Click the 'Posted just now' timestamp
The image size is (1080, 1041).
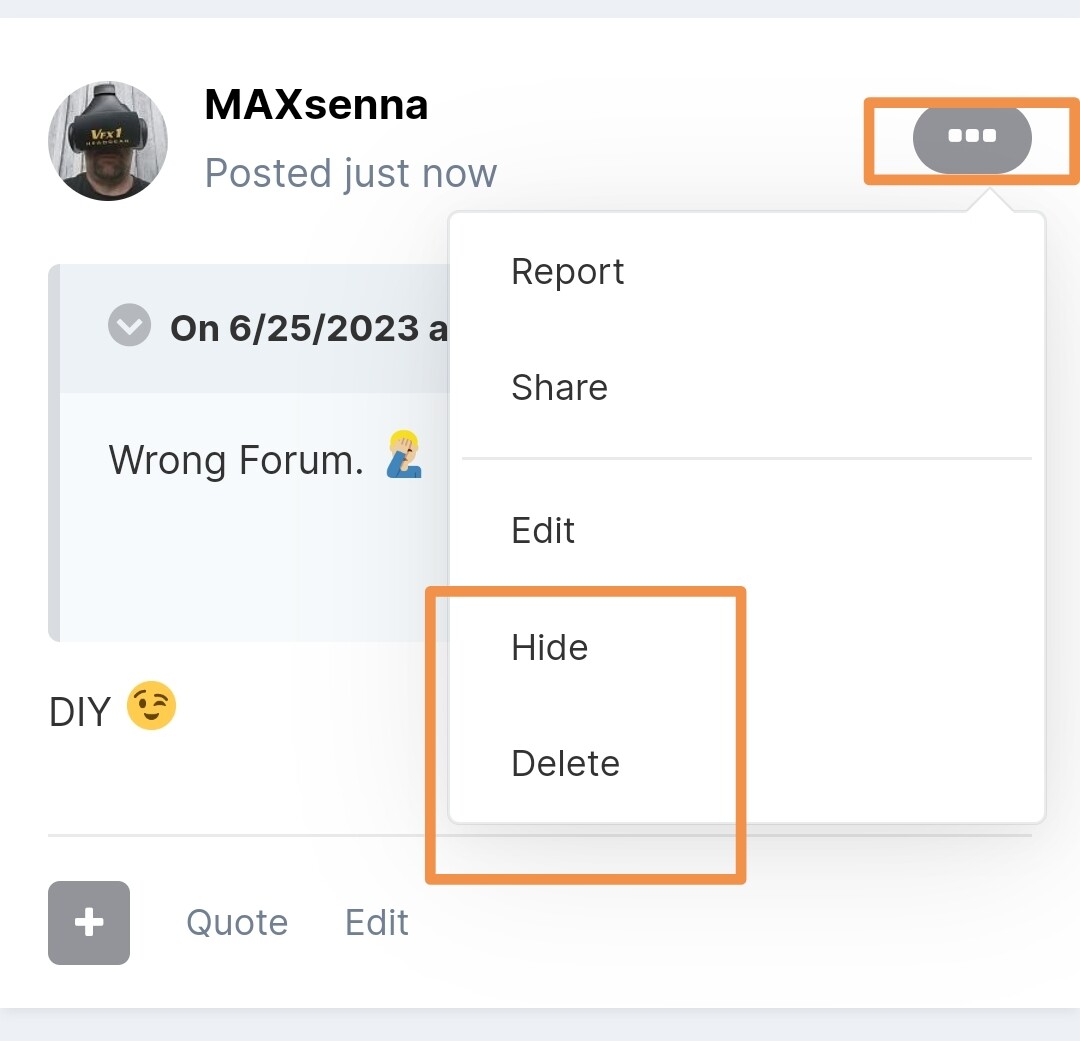click(x=351, y=172)
